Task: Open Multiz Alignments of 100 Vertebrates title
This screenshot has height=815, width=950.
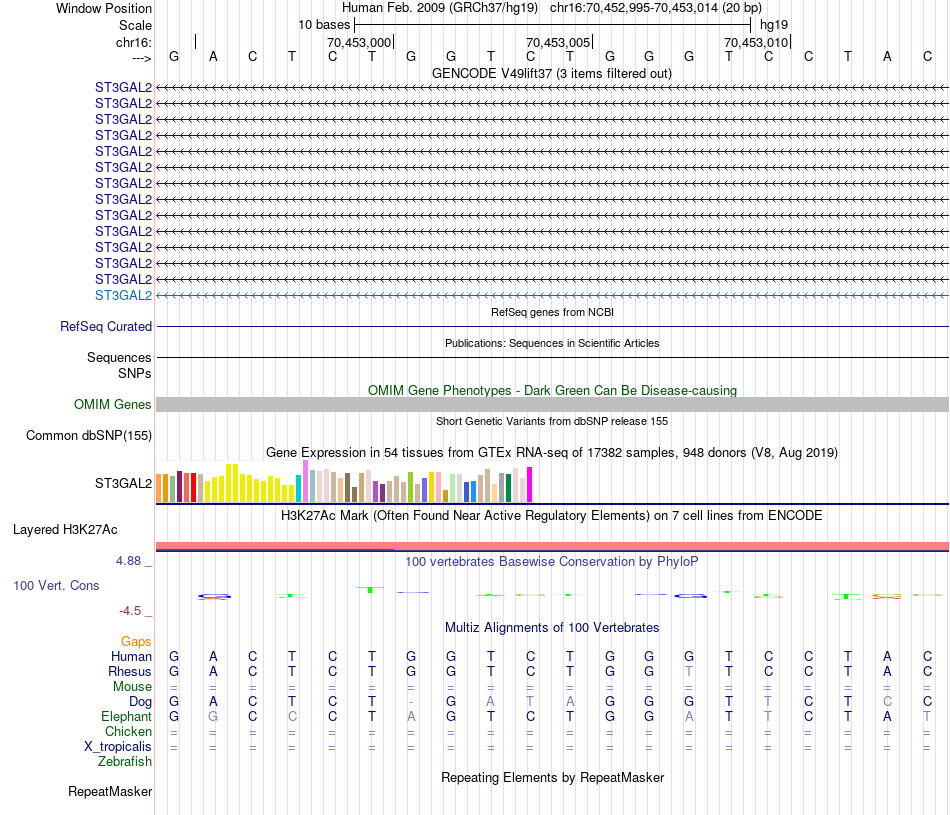Action: tap(552, 628)
